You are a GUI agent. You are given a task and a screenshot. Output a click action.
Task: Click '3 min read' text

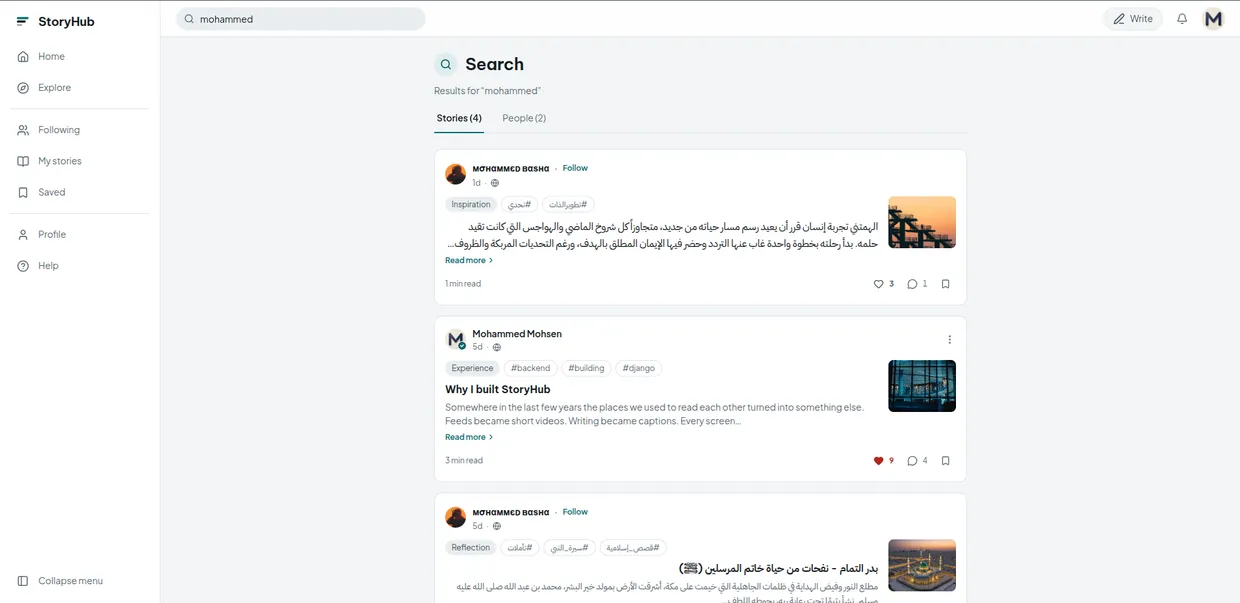[x=464, y=461]
